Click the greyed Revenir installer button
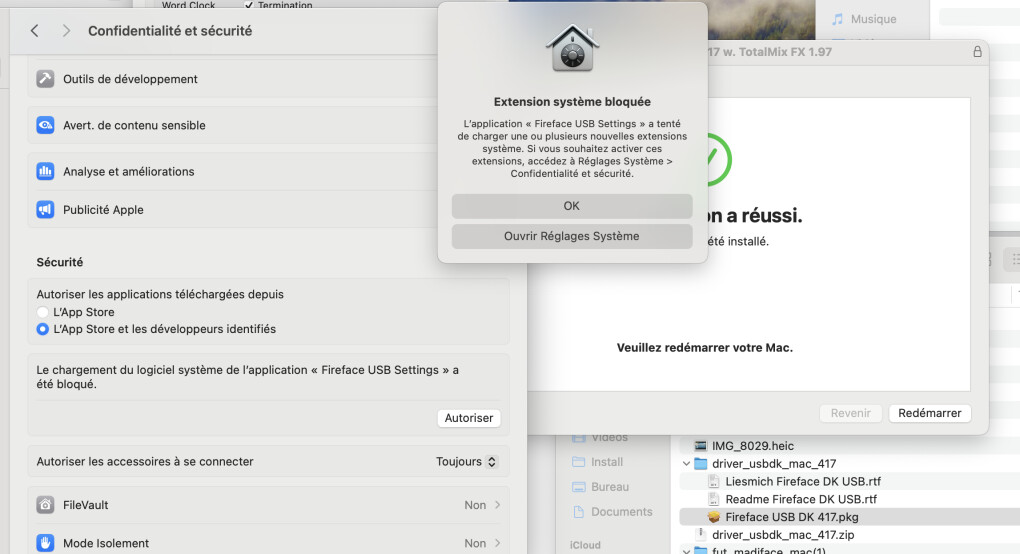The width and height of the screenshot is (1020, 554). pos(850,413)
